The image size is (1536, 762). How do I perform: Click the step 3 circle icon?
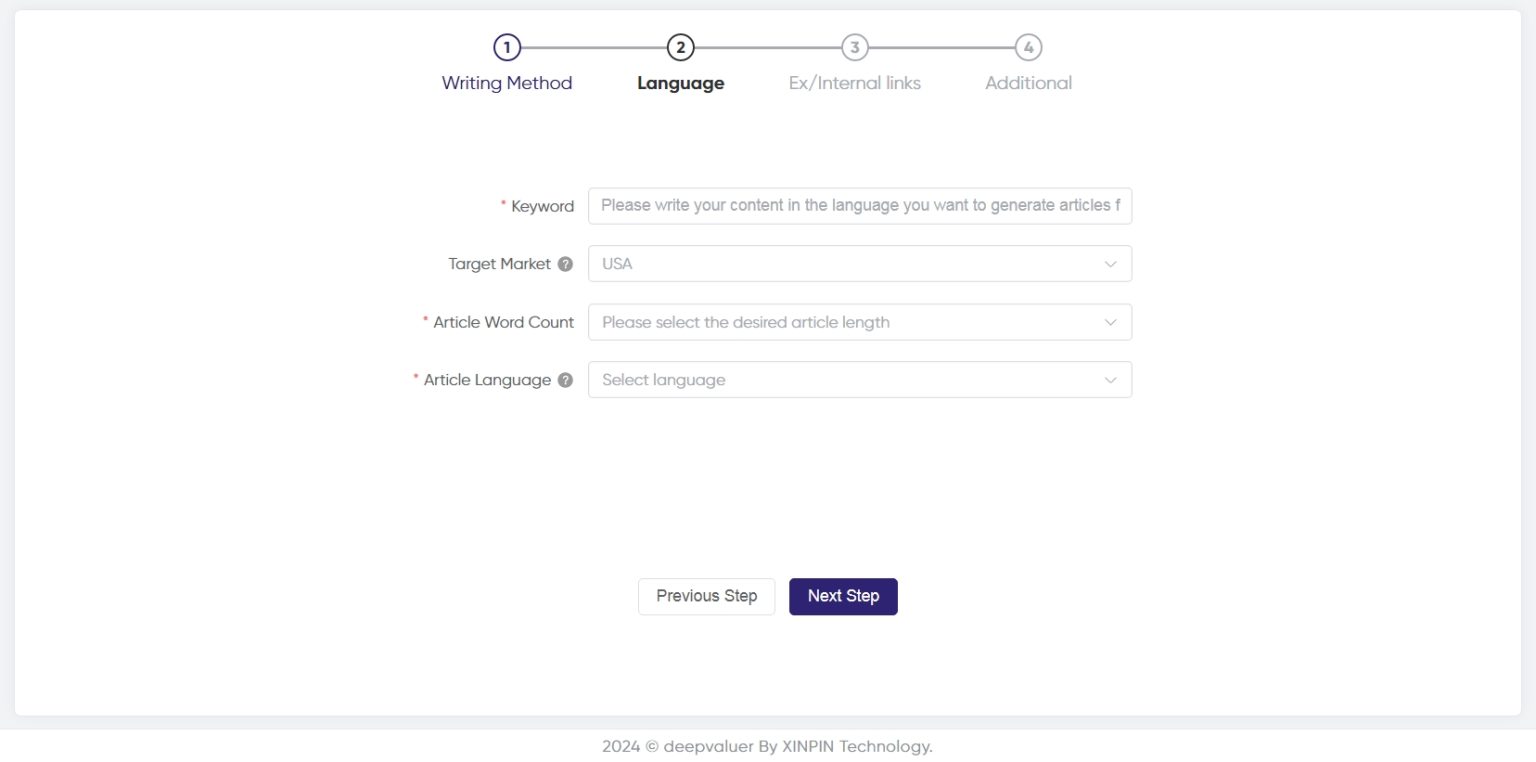(854, 47)
